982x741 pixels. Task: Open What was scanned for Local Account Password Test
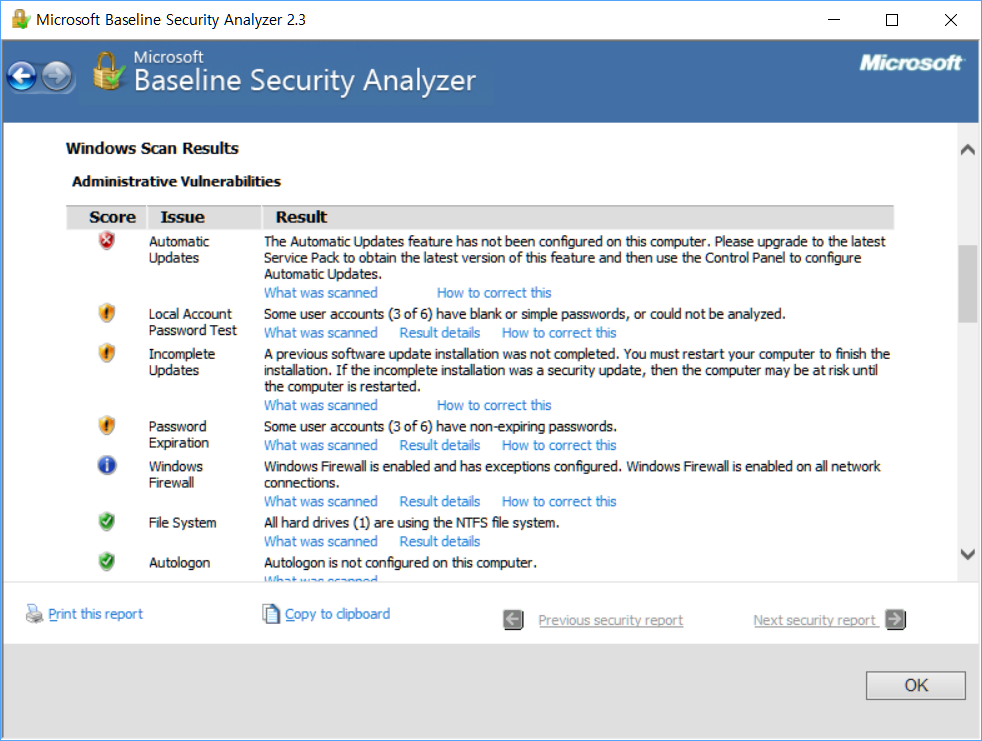click(x=321, y=333)
